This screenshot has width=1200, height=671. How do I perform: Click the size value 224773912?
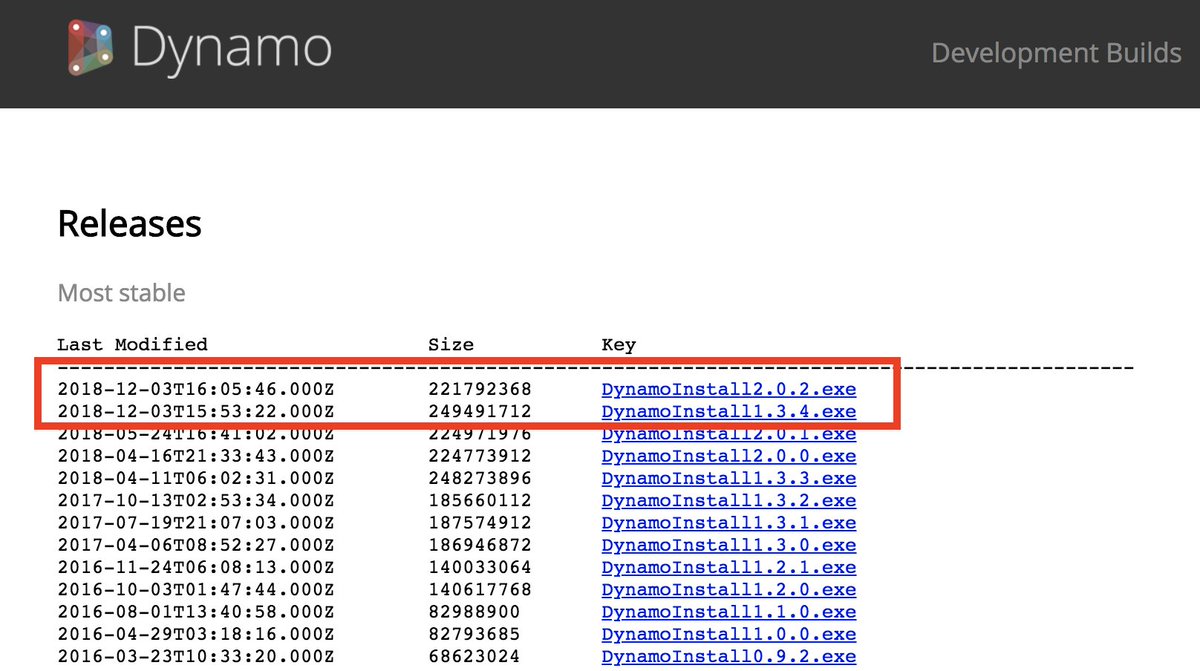click(480, 456)
